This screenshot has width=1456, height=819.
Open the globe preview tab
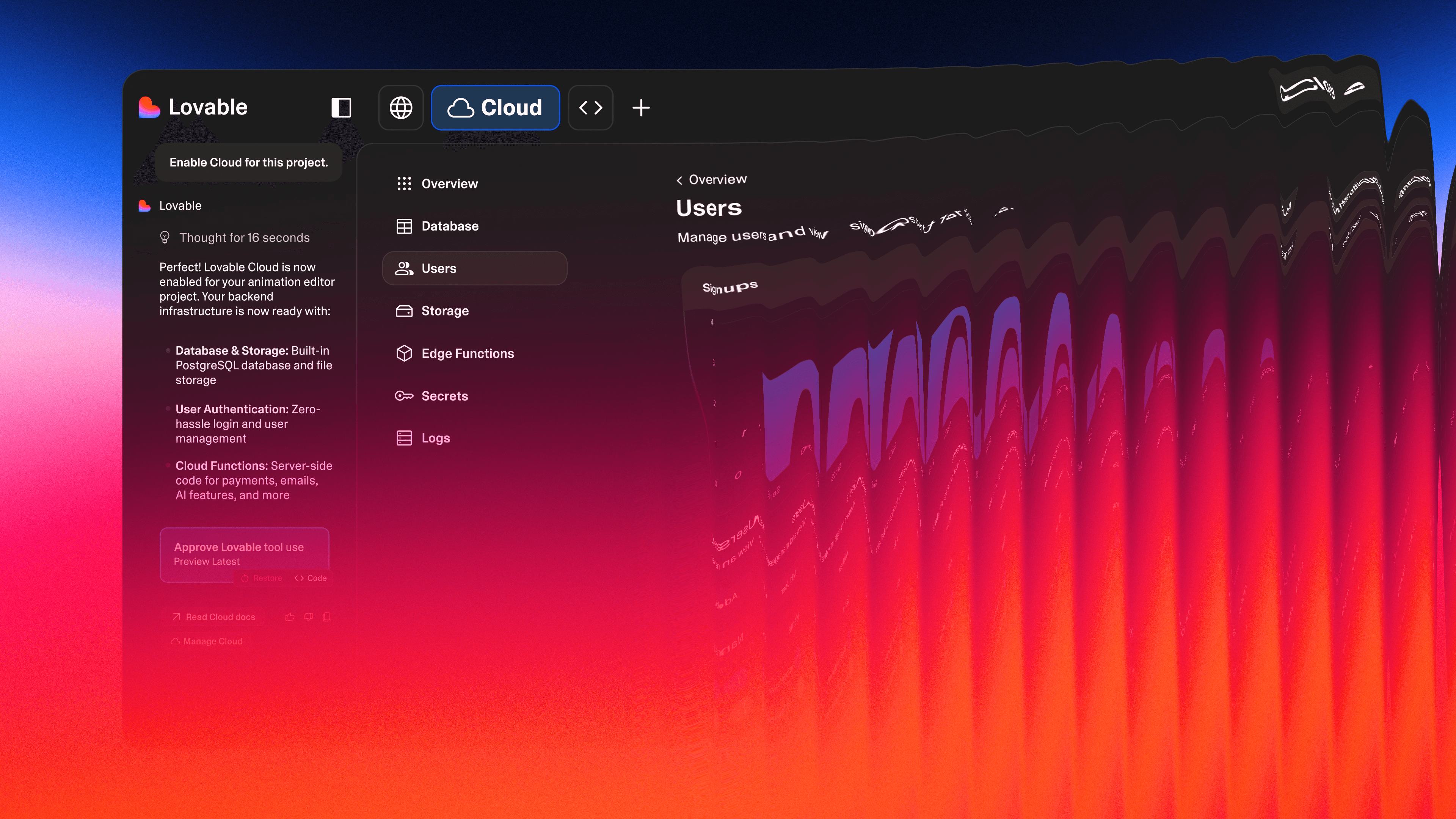coord(401,107)
